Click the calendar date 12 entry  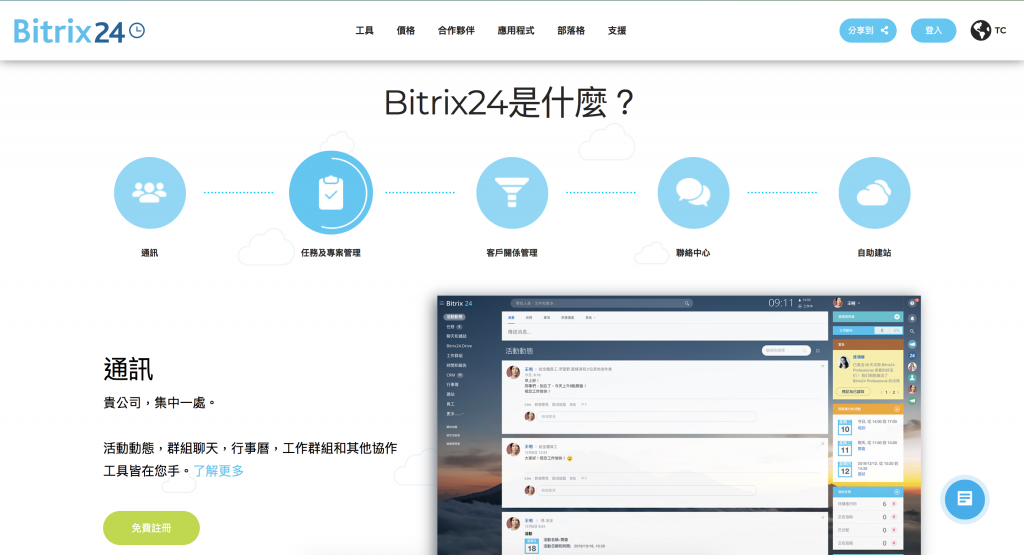[844, 469]
